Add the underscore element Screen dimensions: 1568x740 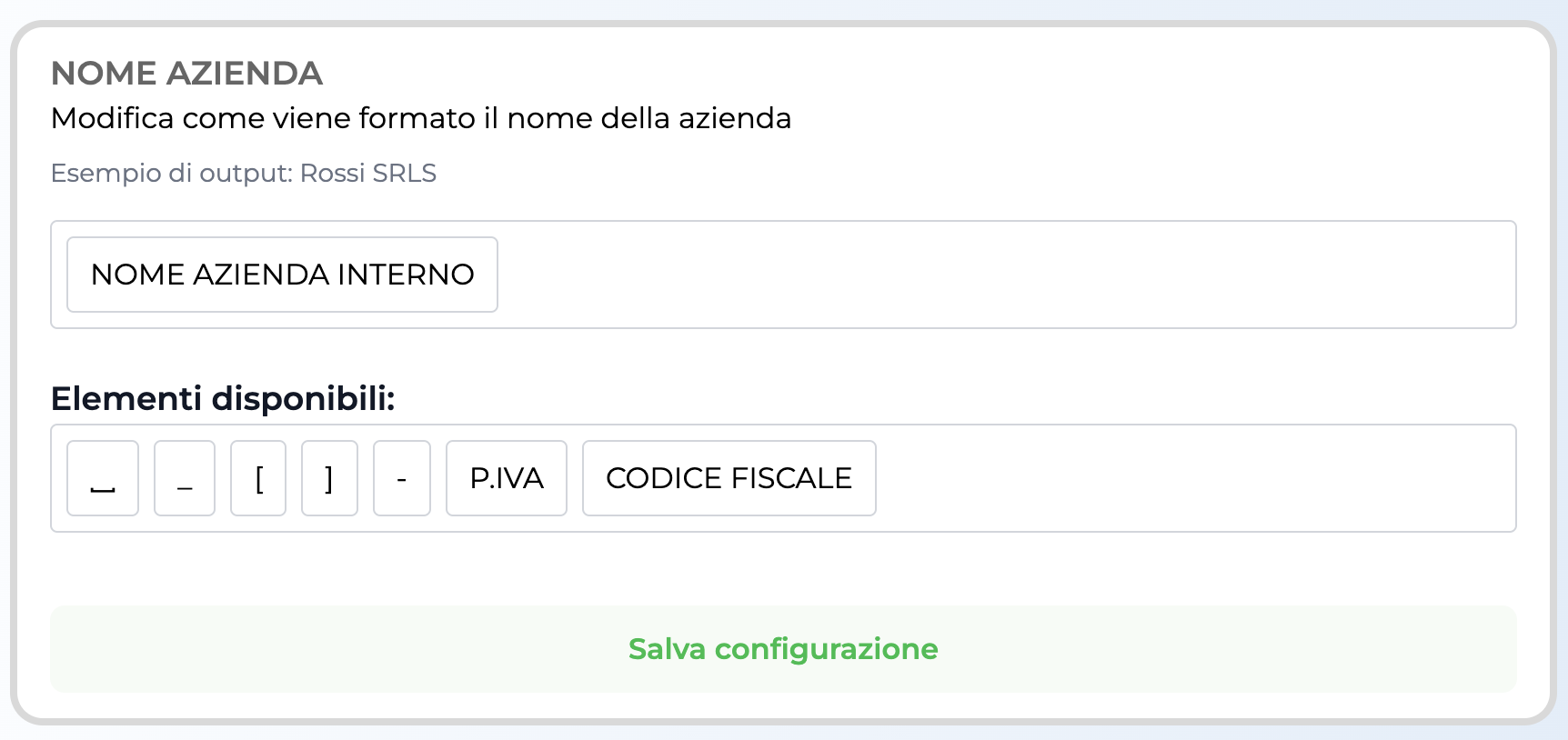tap(184, 478)
